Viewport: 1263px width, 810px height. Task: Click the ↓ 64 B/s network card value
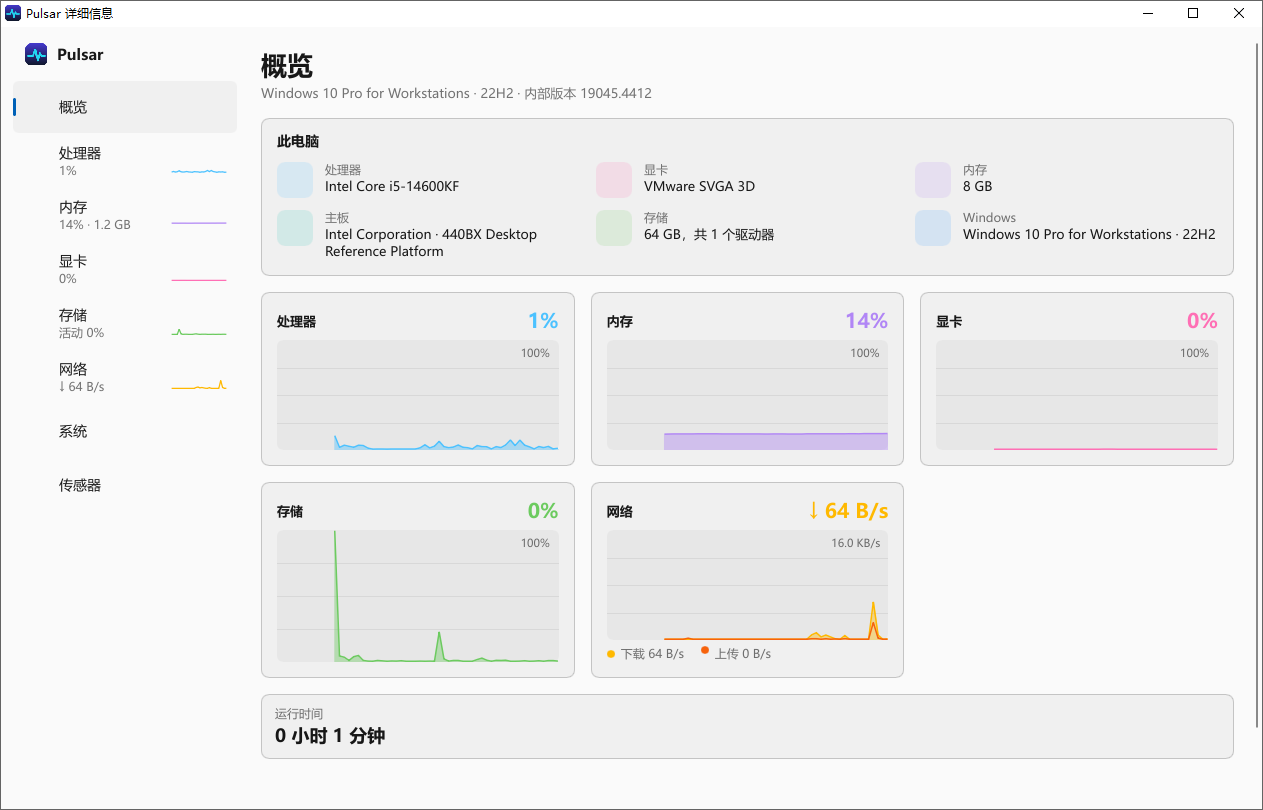click(x=848, y=510)
